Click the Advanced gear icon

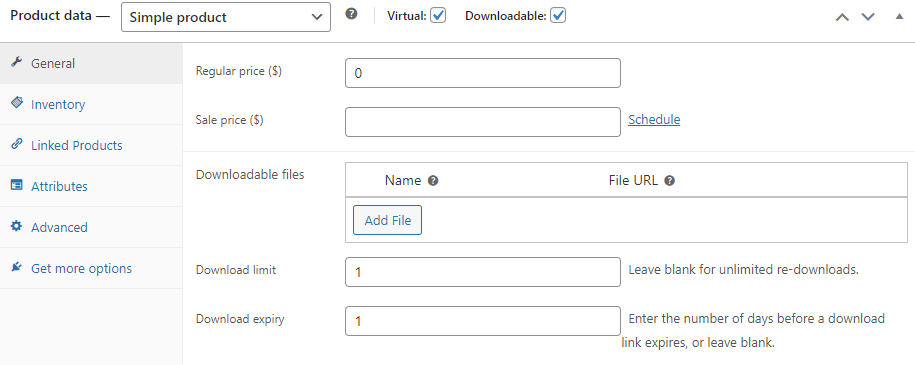[17, 226]
